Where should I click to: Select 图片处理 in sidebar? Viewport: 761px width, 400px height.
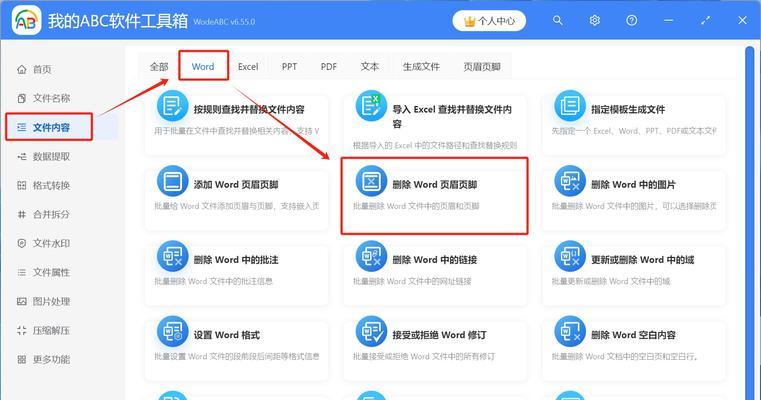pyautogui.click(x=51, y=301)
